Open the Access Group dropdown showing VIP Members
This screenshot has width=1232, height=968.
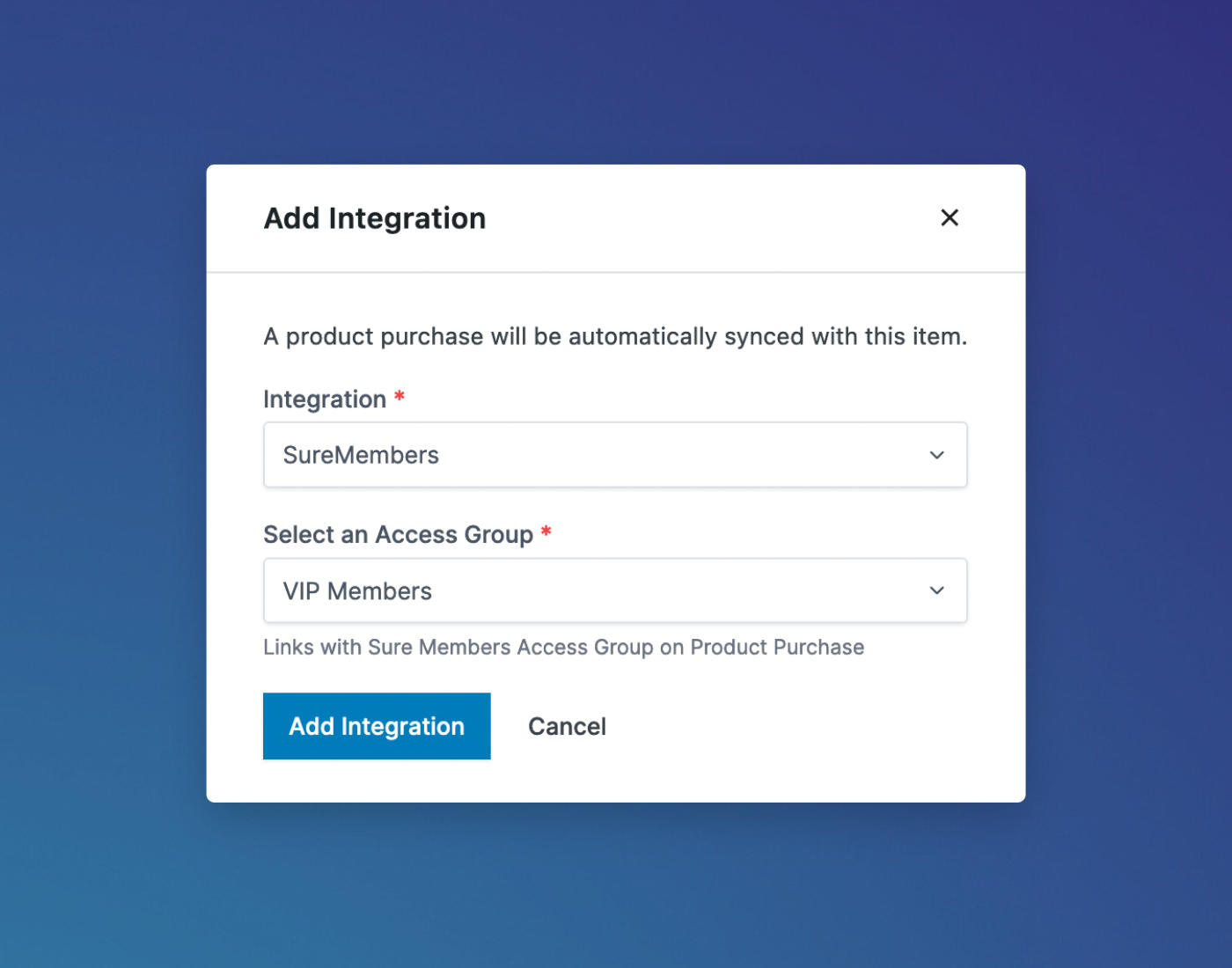615,590
